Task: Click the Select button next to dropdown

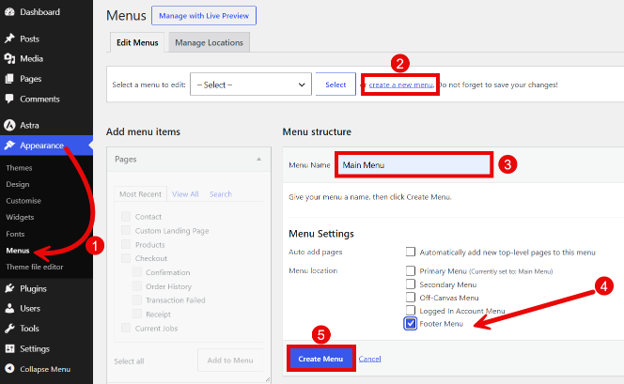Action: click(335, 84)
